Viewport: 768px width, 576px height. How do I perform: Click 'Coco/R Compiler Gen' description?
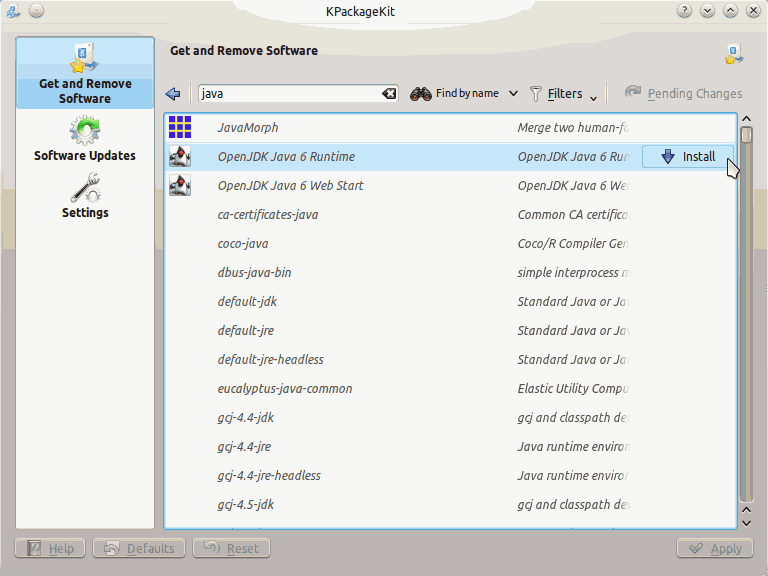(x=573, y=243)
